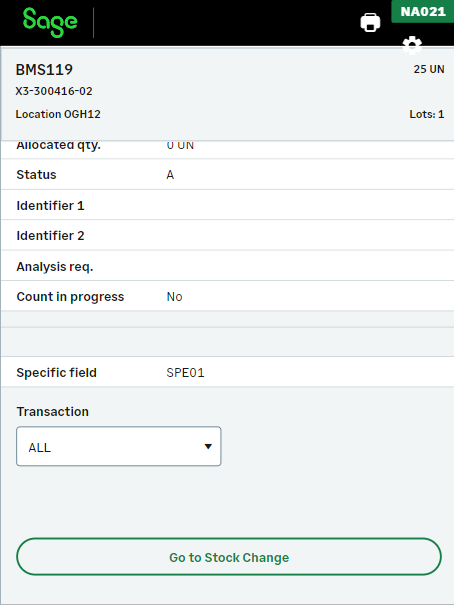Open settings via gear icon
The width and height of the screenshot is (454, 605).
(412, 46)
